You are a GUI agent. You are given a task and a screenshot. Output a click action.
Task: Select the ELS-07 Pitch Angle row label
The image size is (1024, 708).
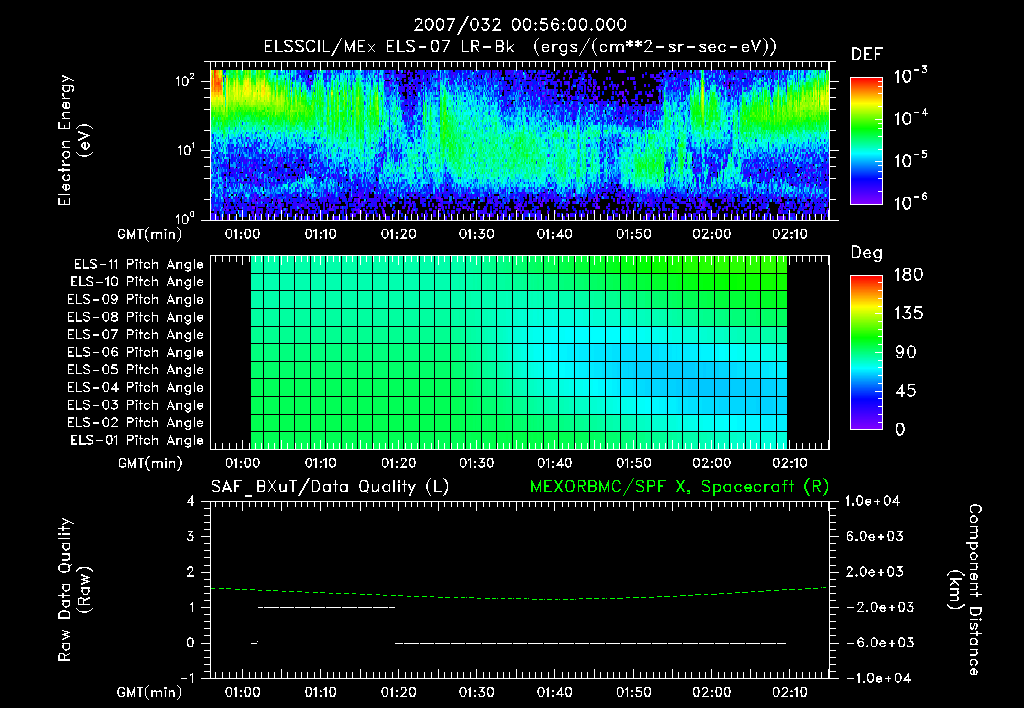coord(136,334)
